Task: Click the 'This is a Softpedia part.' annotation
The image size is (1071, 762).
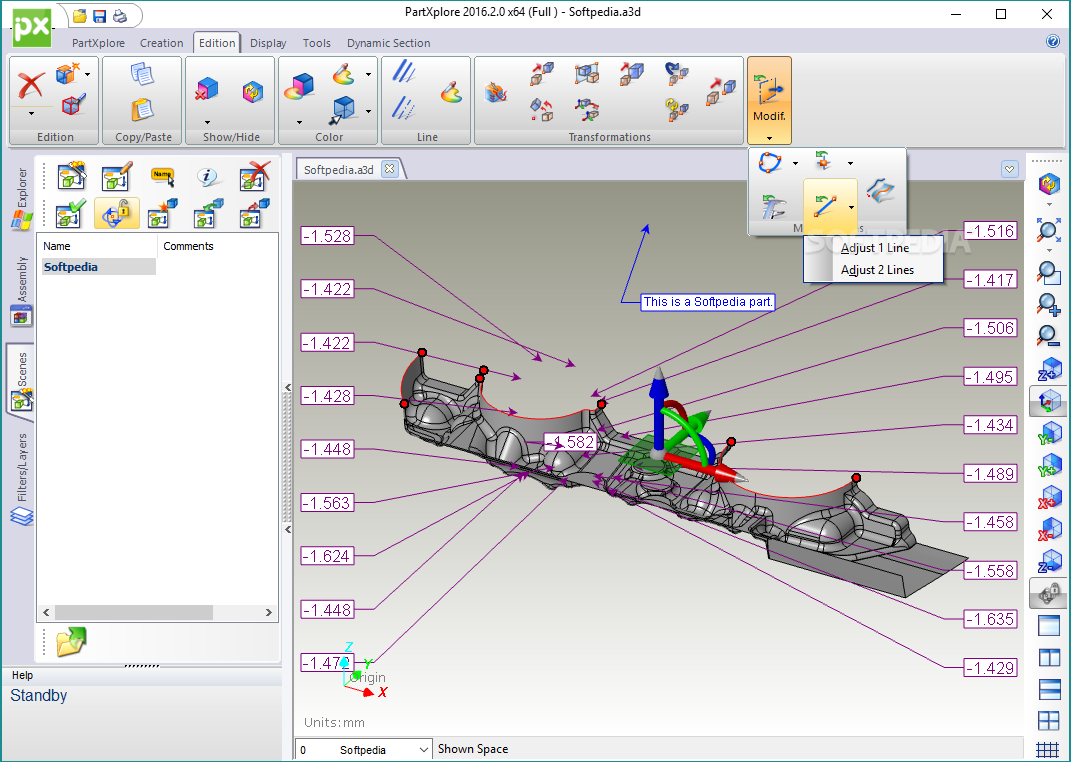Action: [x=708, y=302]
